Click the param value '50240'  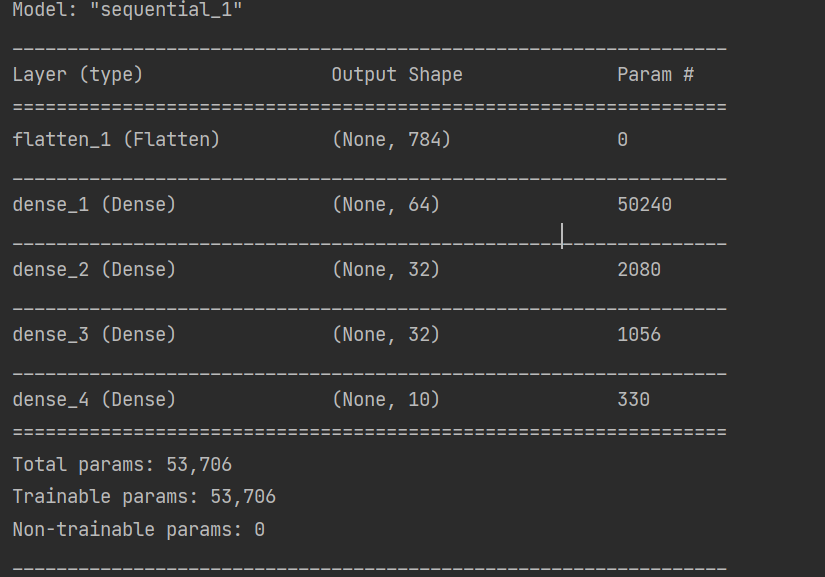coord(645,205)
